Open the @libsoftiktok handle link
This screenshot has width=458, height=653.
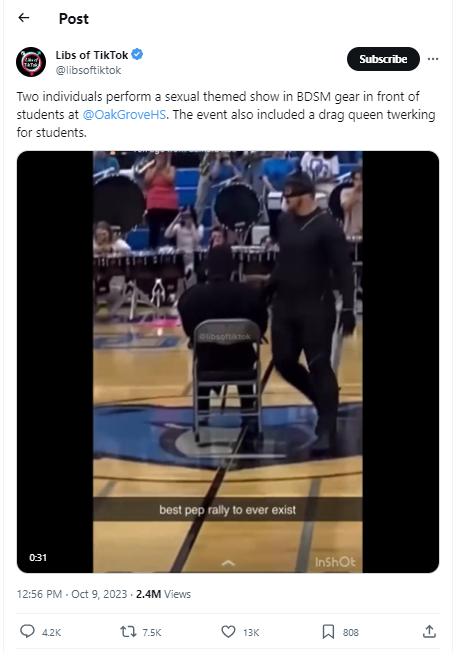click(x=88, y=70)
